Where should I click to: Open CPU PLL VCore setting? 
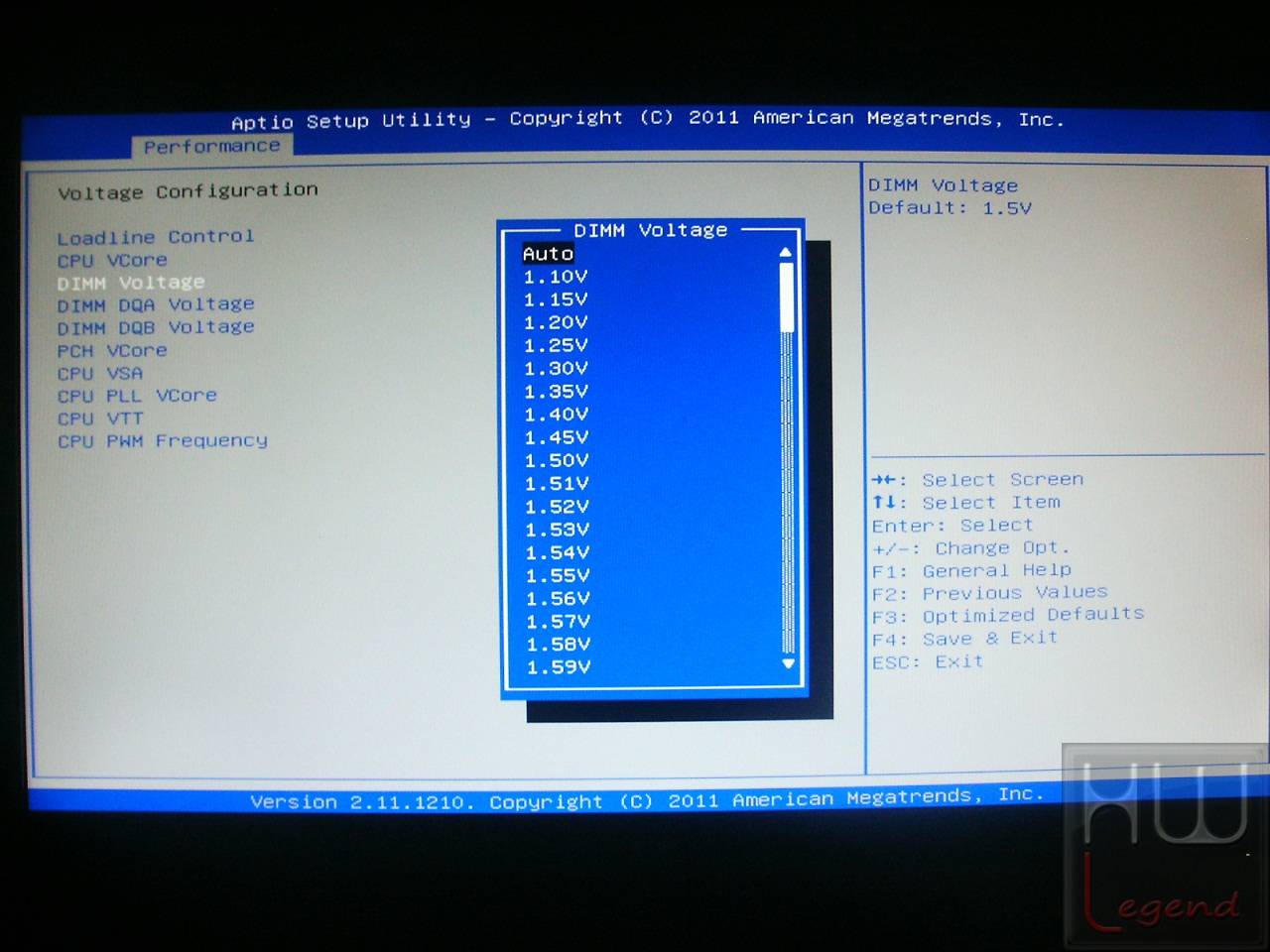tap(137, 396)
